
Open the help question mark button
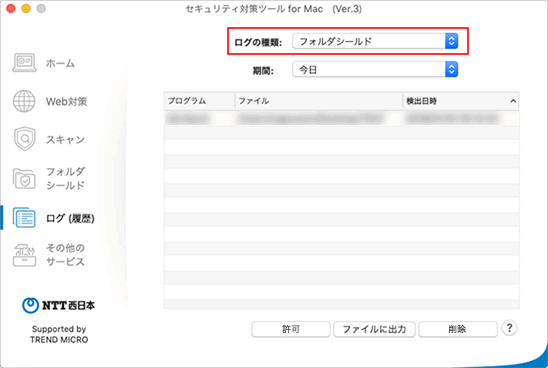pos(509,328)
